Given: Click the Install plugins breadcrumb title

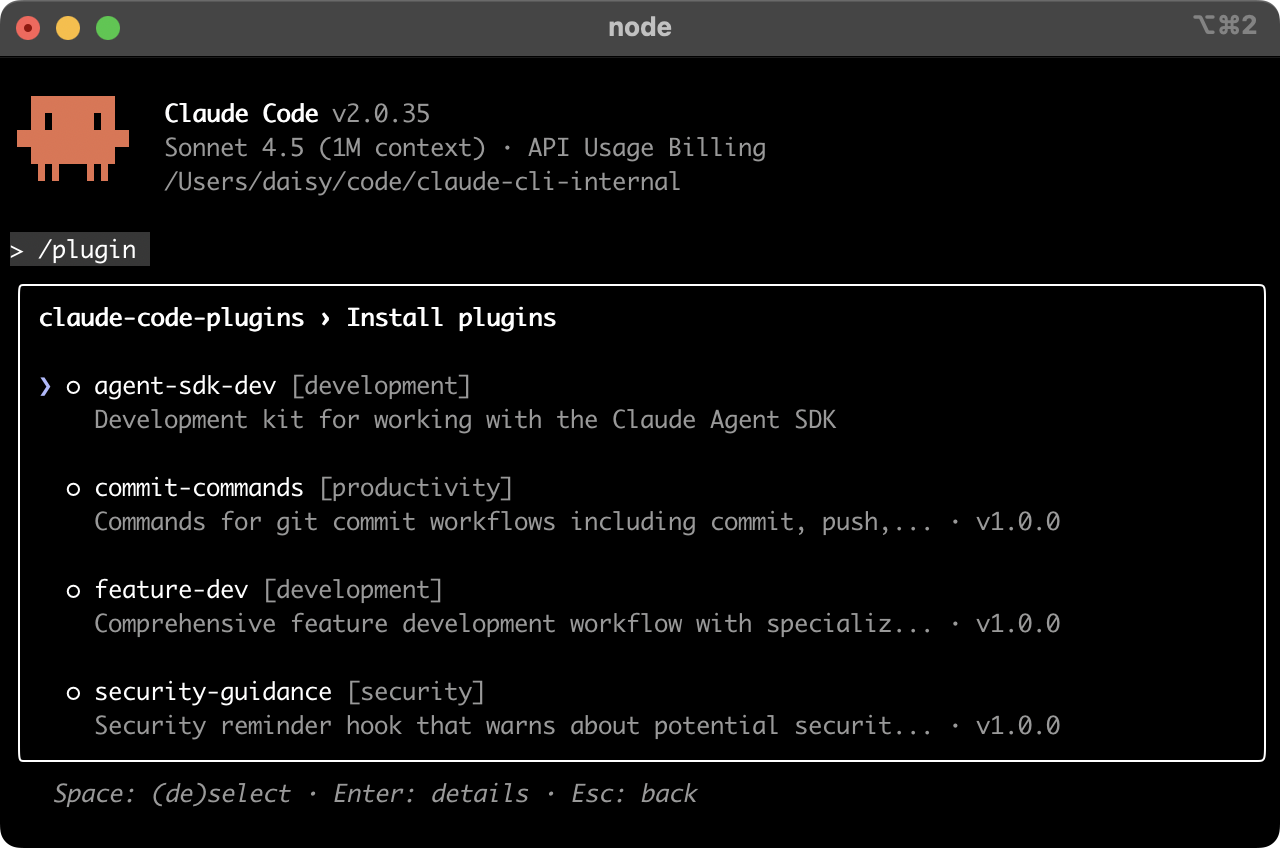Looking at the screenshot, I should [x=451, y=318].
